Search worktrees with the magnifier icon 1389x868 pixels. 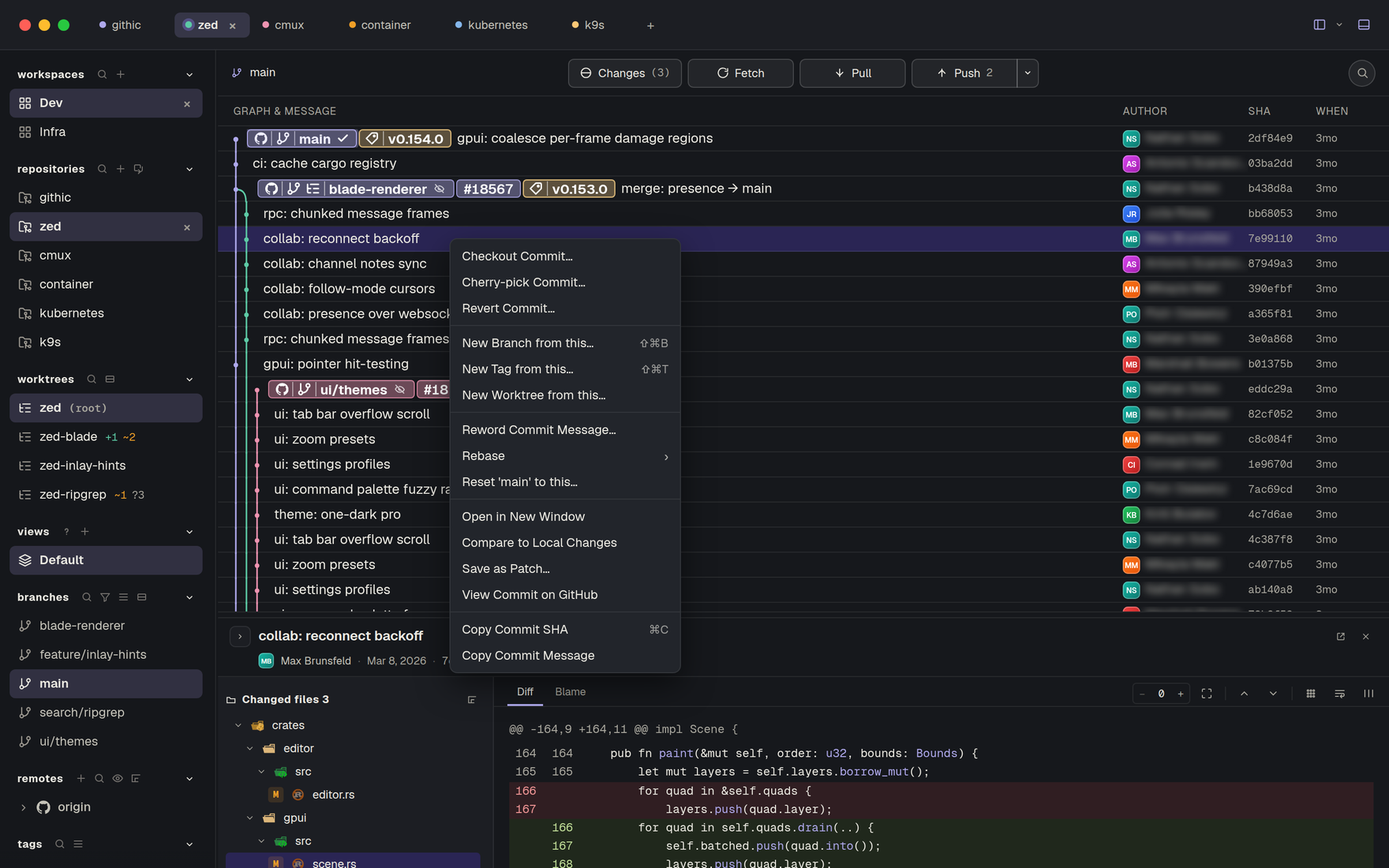[92, 380]
